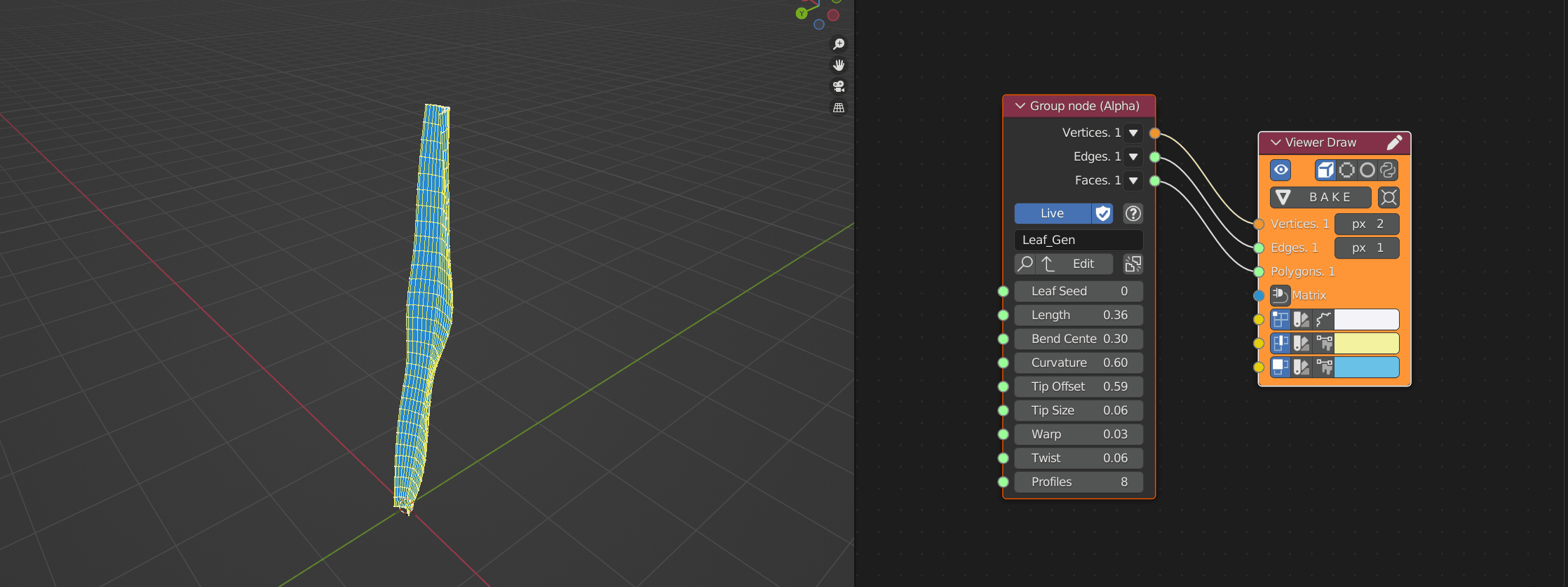
Task: Click the Leaf_Gen name field
Action: tap(1078, 240)
